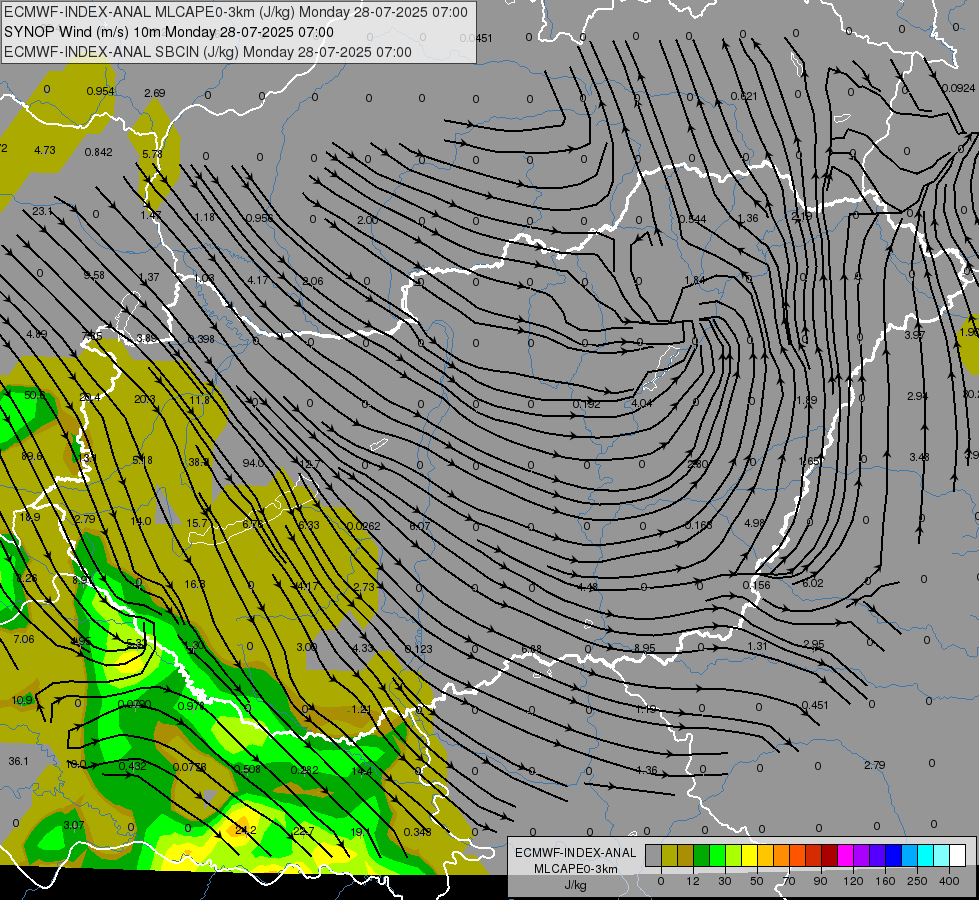Click the dark green legend swatch
Image resolution: width=979 pixels, height=900 pixels.
[701, 856]
